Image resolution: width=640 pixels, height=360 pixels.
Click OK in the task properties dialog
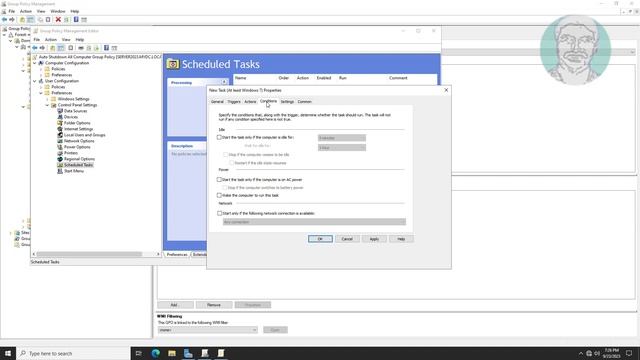tap(320, 239)
